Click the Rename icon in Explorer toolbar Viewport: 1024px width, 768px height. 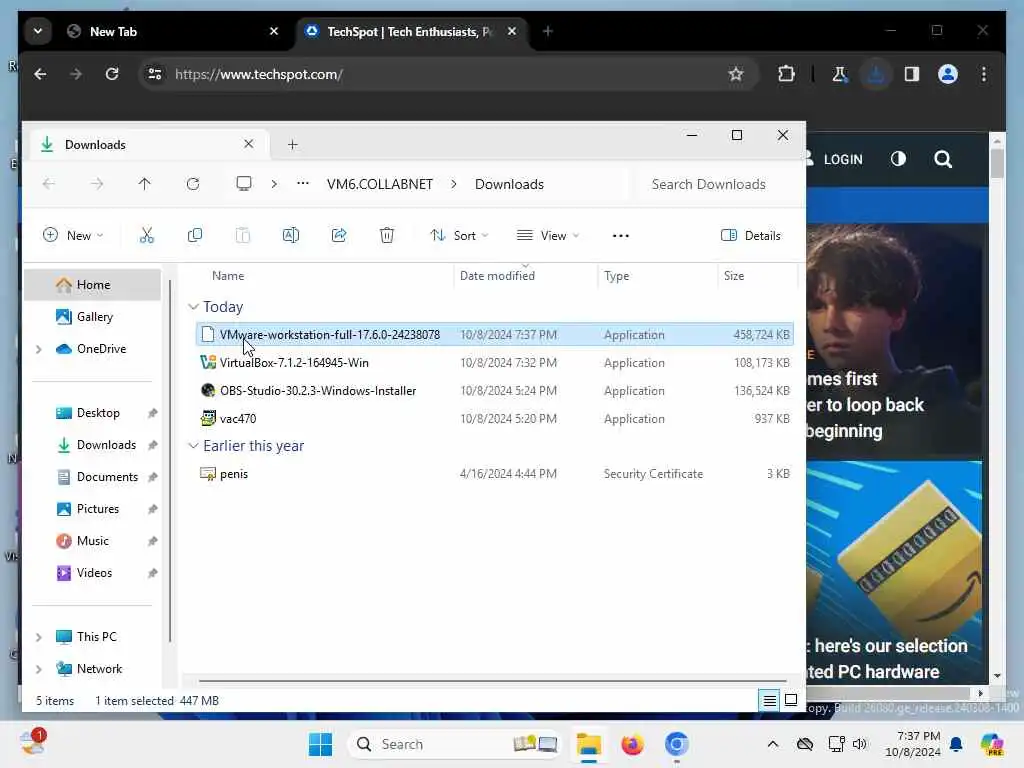(x=291, y=235)
